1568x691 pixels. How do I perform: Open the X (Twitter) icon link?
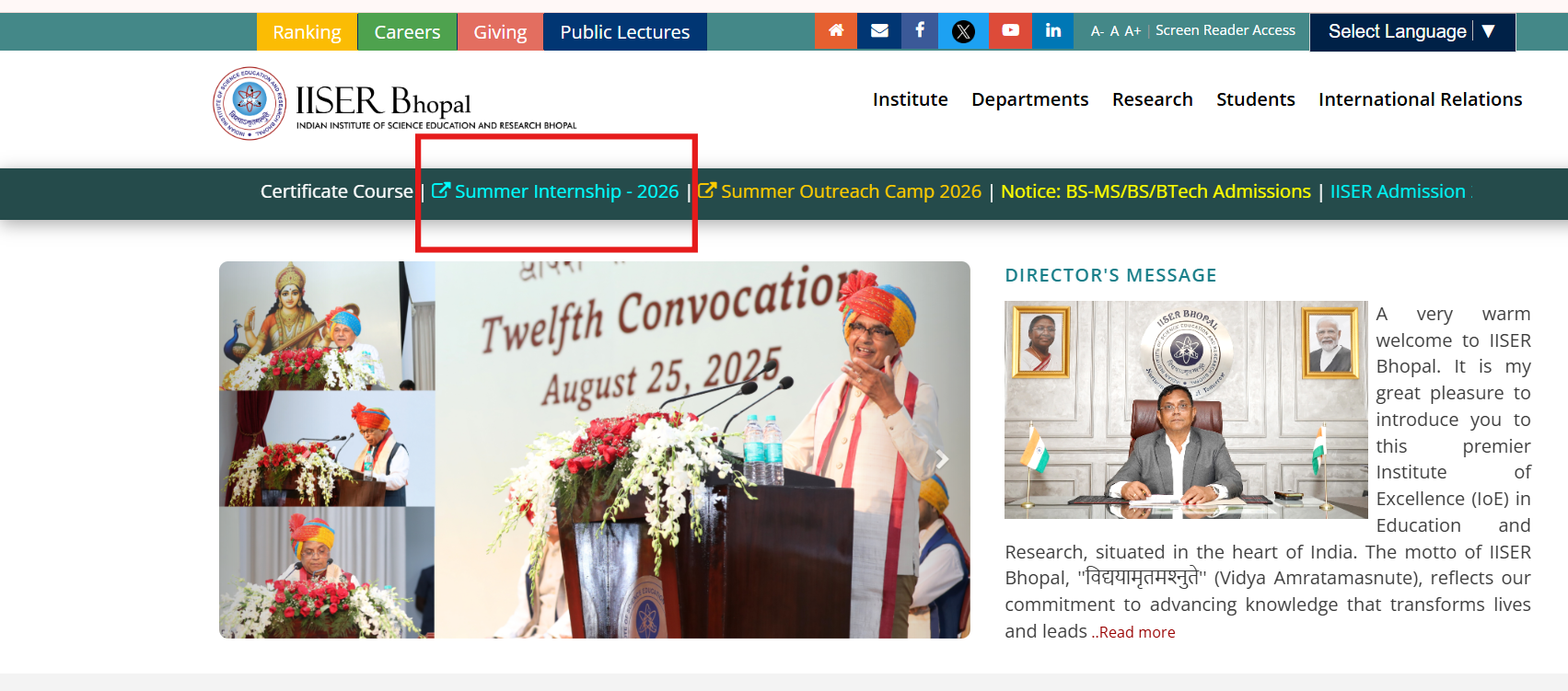[x=963, y=31]
